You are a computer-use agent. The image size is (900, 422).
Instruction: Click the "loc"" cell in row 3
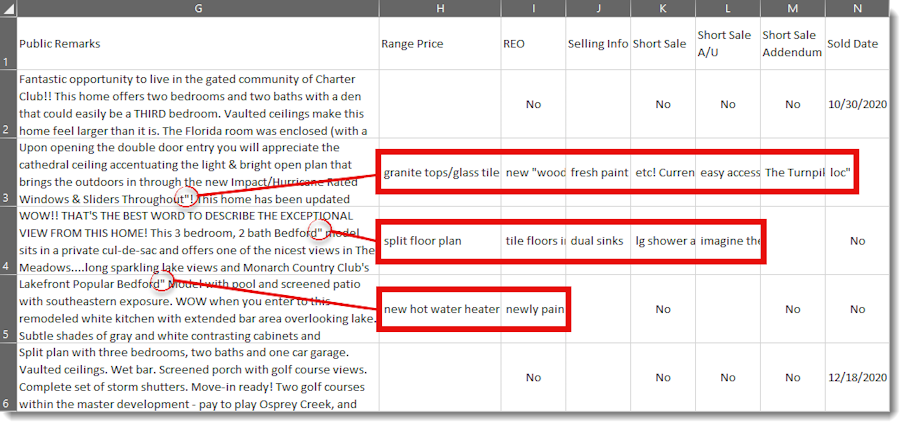[858, 172]
